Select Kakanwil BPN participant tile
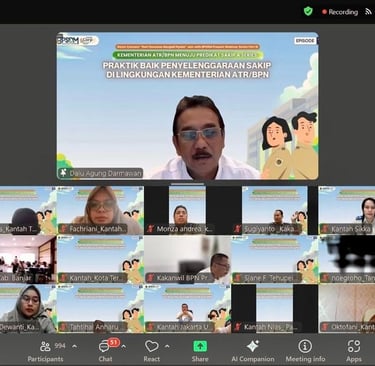 [x=188, y=259]
